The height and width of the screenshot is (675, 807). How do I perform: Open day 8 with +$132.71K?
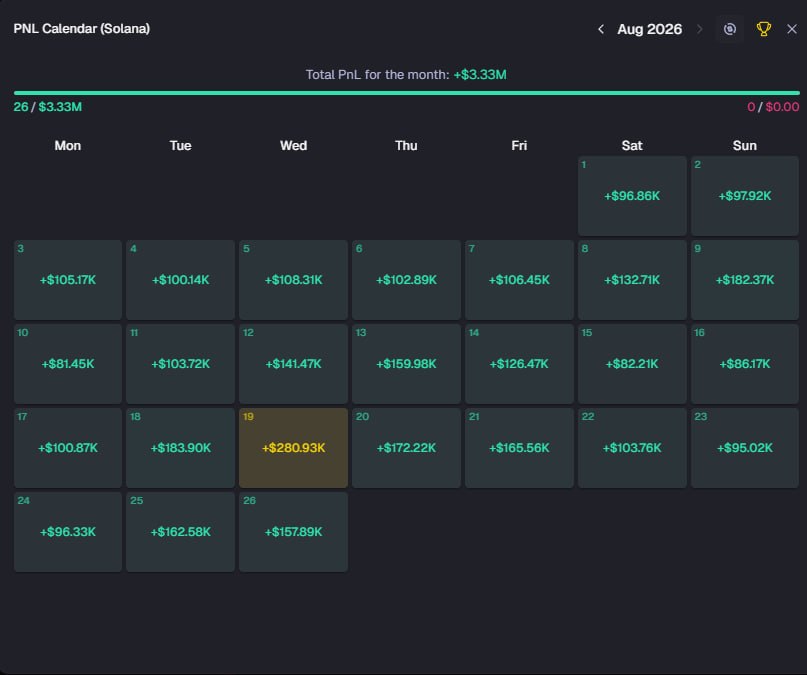tap(632, 280)
